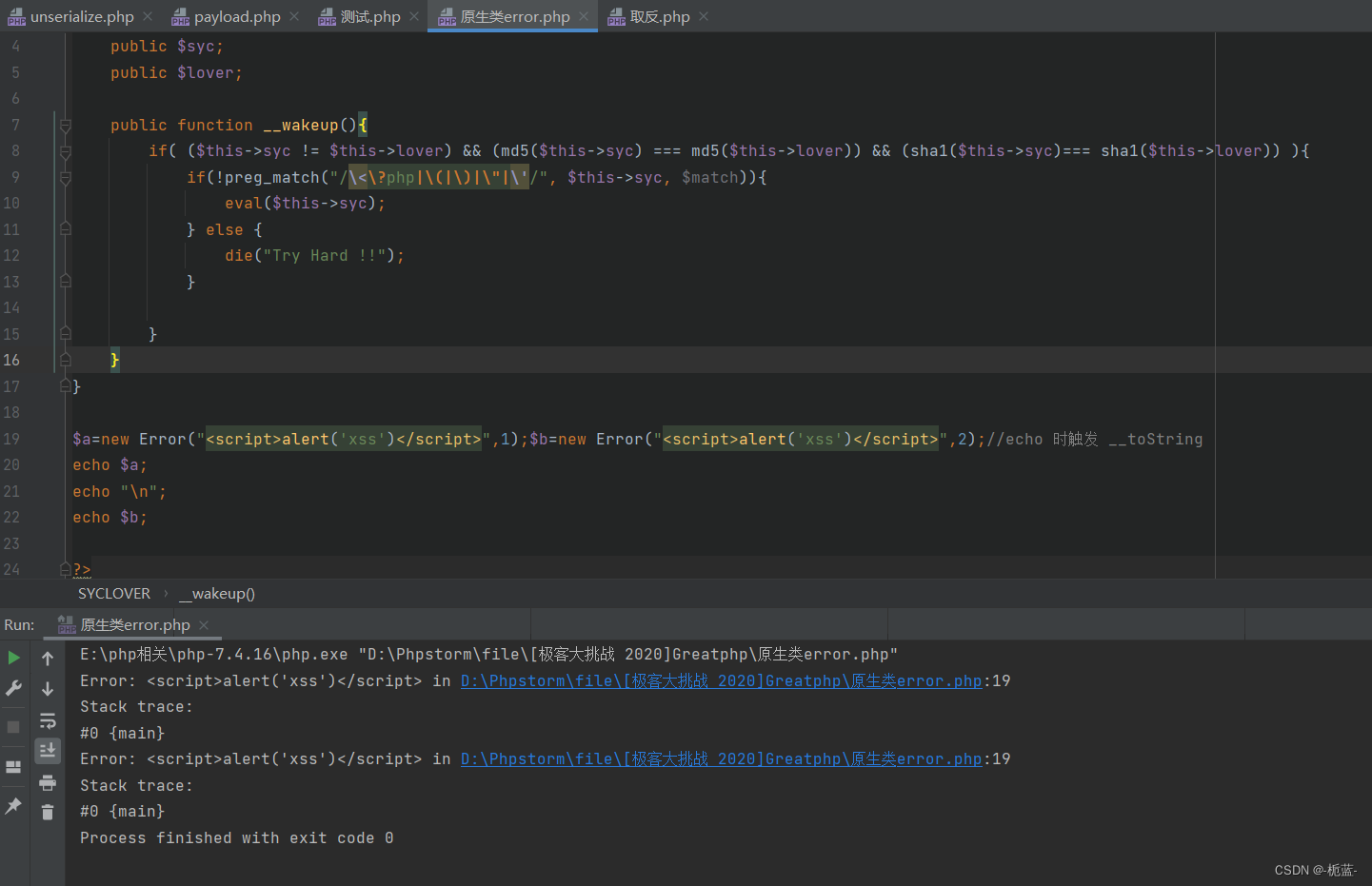
Task: Click the 'else' keyword on line 11
Action: (225, 229)
